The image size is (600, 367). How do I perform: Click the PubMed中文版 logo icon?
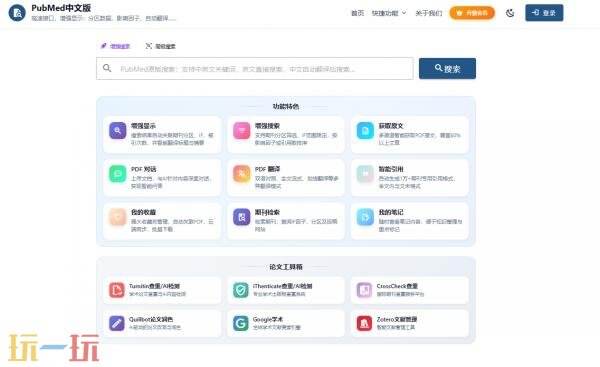point(17,13)
